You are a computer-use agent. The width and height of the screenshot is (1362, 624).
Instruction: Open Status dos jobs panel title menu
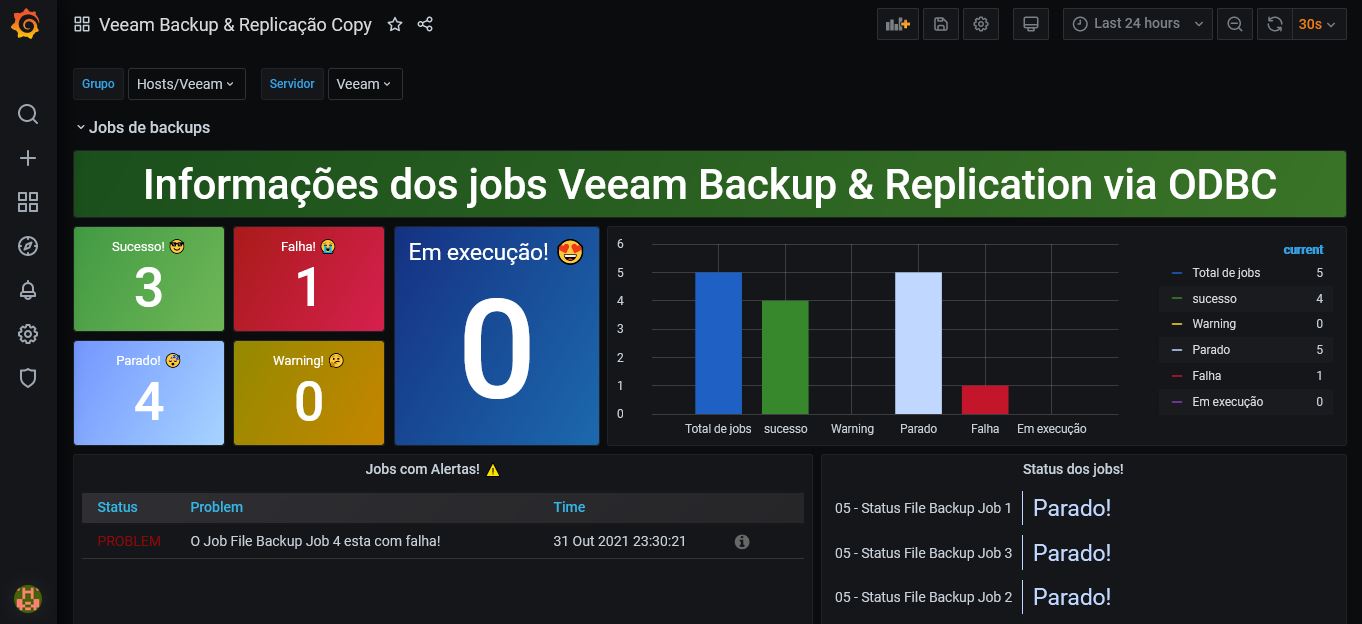coord(1073,469)
